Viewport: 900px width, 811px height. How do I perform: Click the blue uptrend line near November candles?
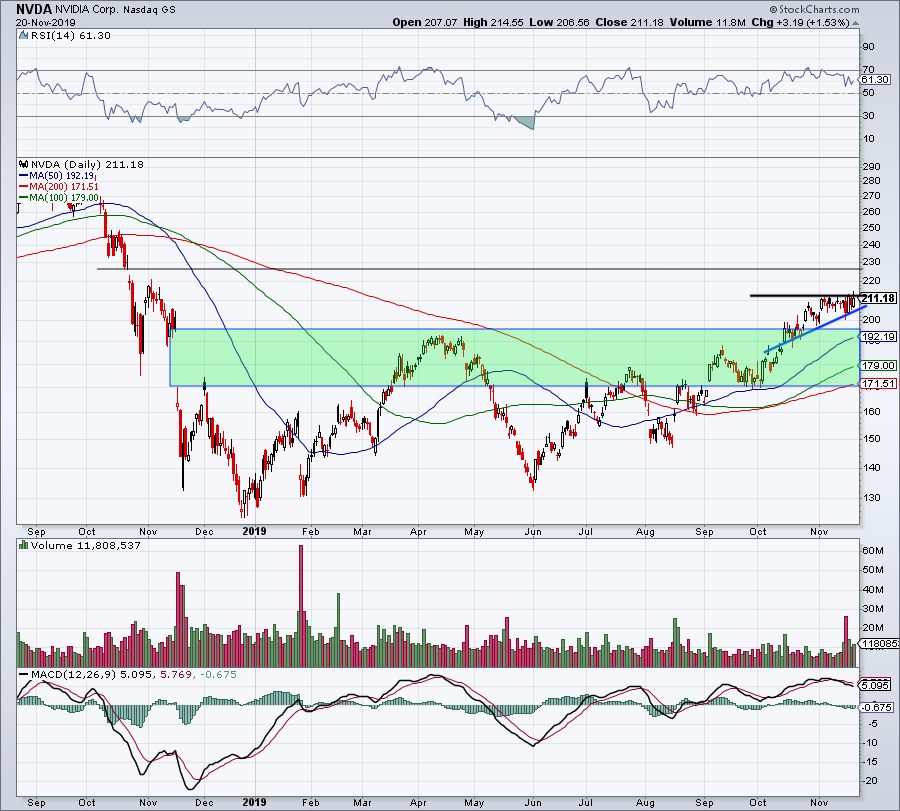pyautogui.click(x=815, y=329)
